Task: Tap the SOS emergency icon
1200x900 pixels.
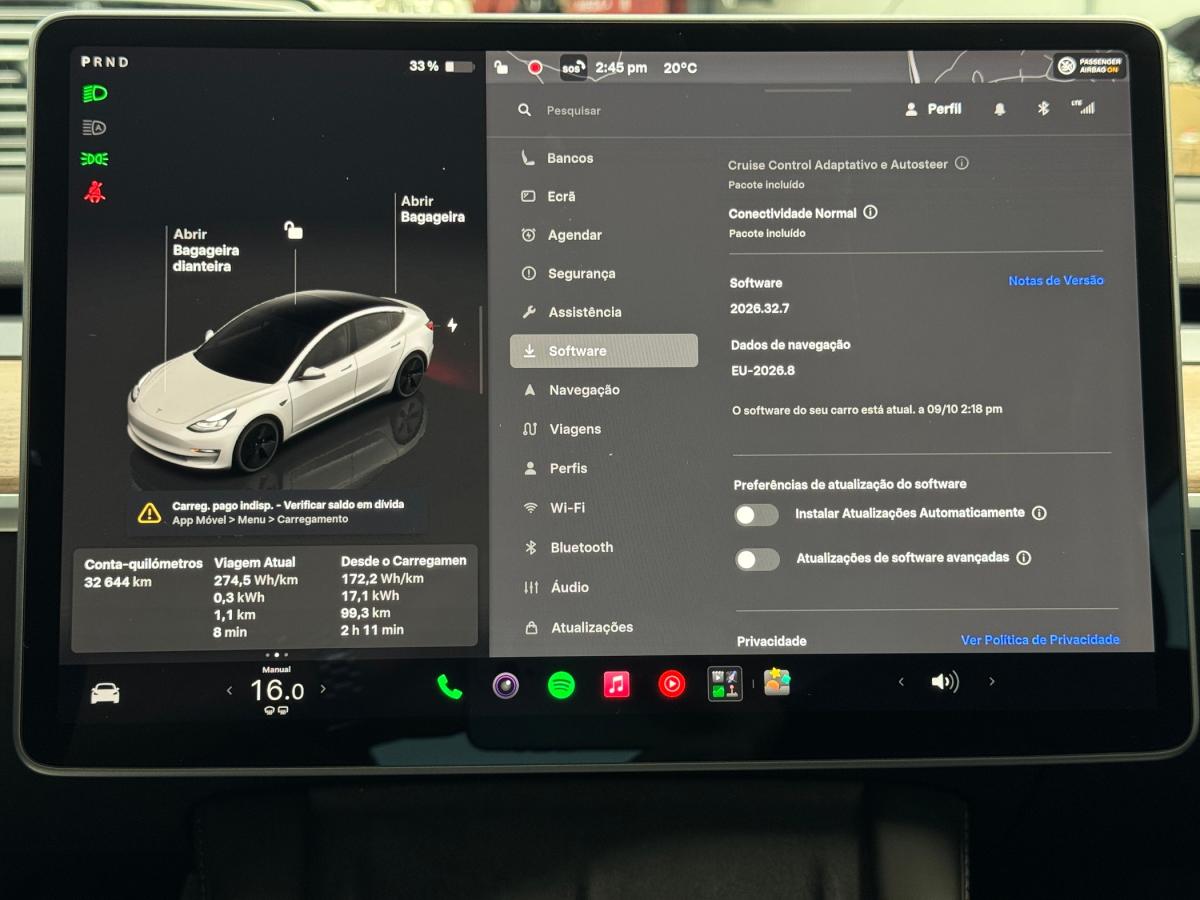Action: [573, 68]
